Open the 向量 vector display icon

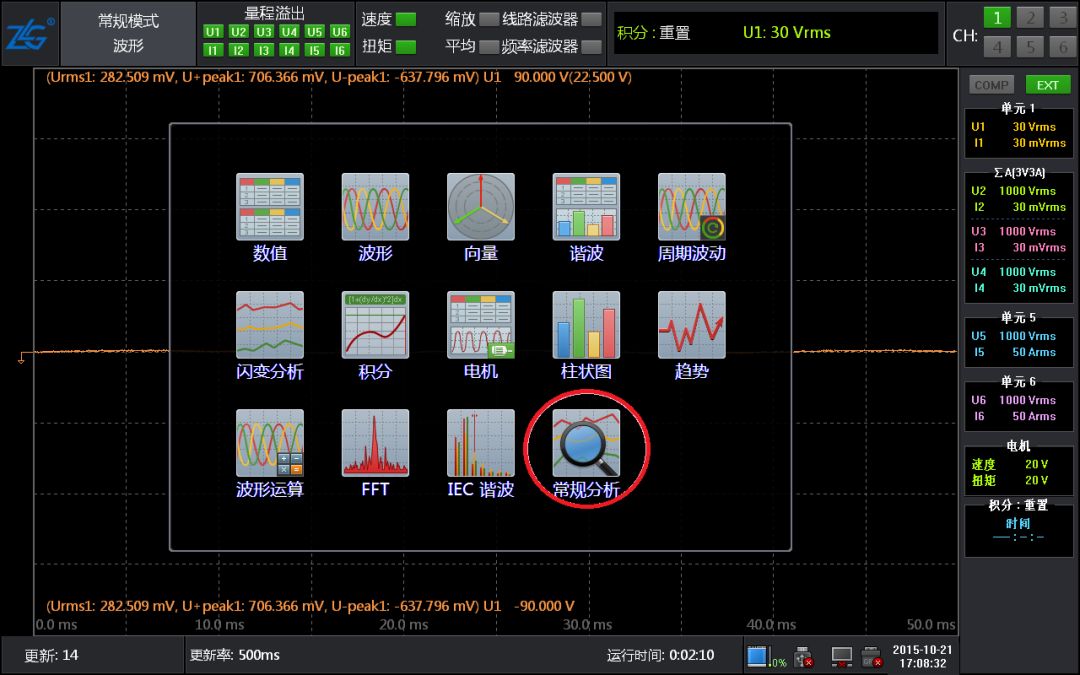click(x=480, y=207)
